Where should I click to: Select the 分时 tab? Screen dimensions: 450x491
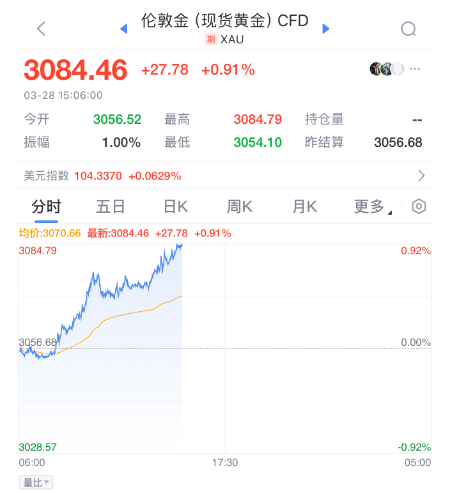pyautogui.click(x=46, y=207)
